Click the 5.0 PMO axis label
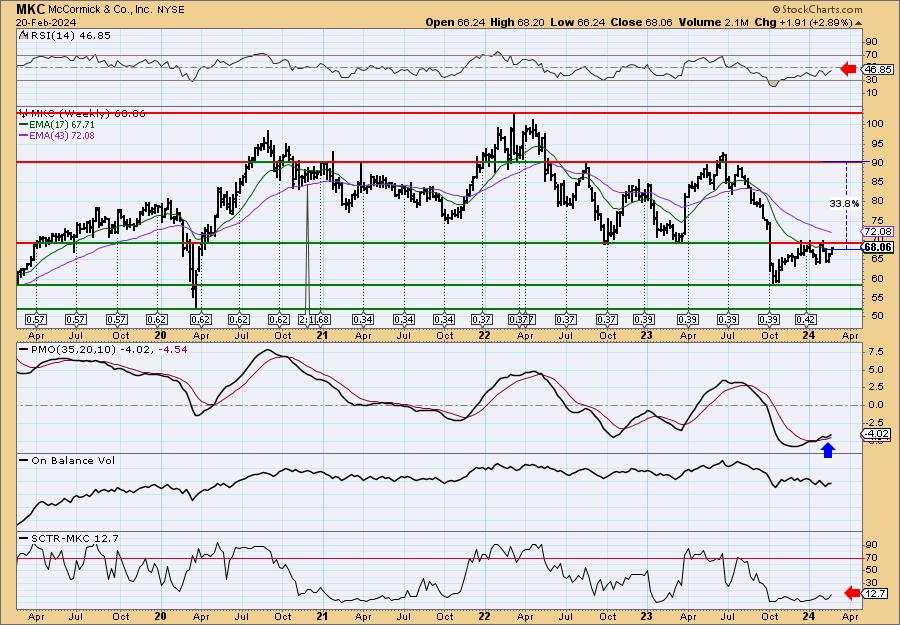The height and width of the screenshot is (625, 900). [x=874, y=370]
